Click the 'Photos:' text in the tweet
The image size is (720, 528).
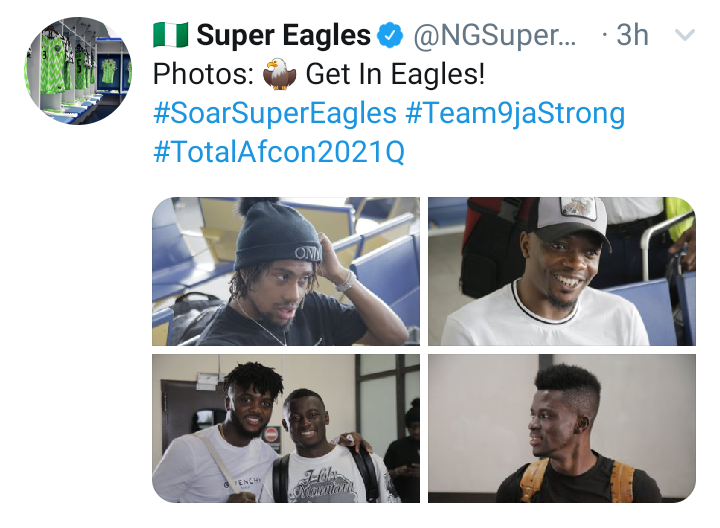(x=203, y=74)
